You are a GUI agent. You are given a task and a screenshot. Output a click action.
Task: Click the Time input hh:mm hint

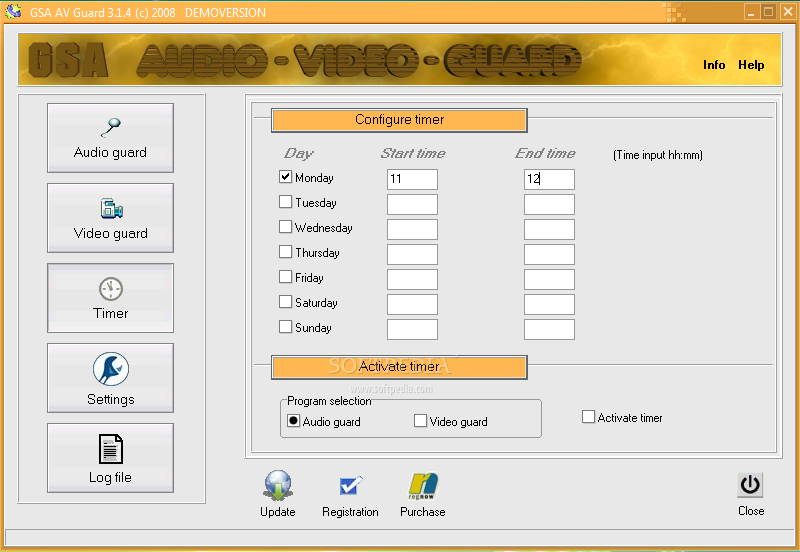658,155
